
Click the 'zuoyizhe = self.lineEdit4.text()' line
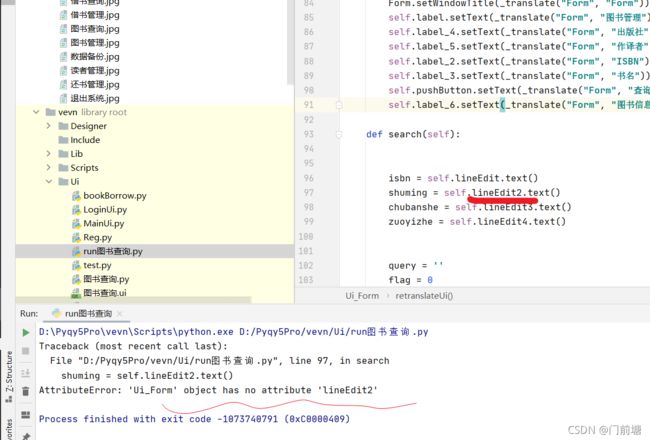tap(477, 222)
